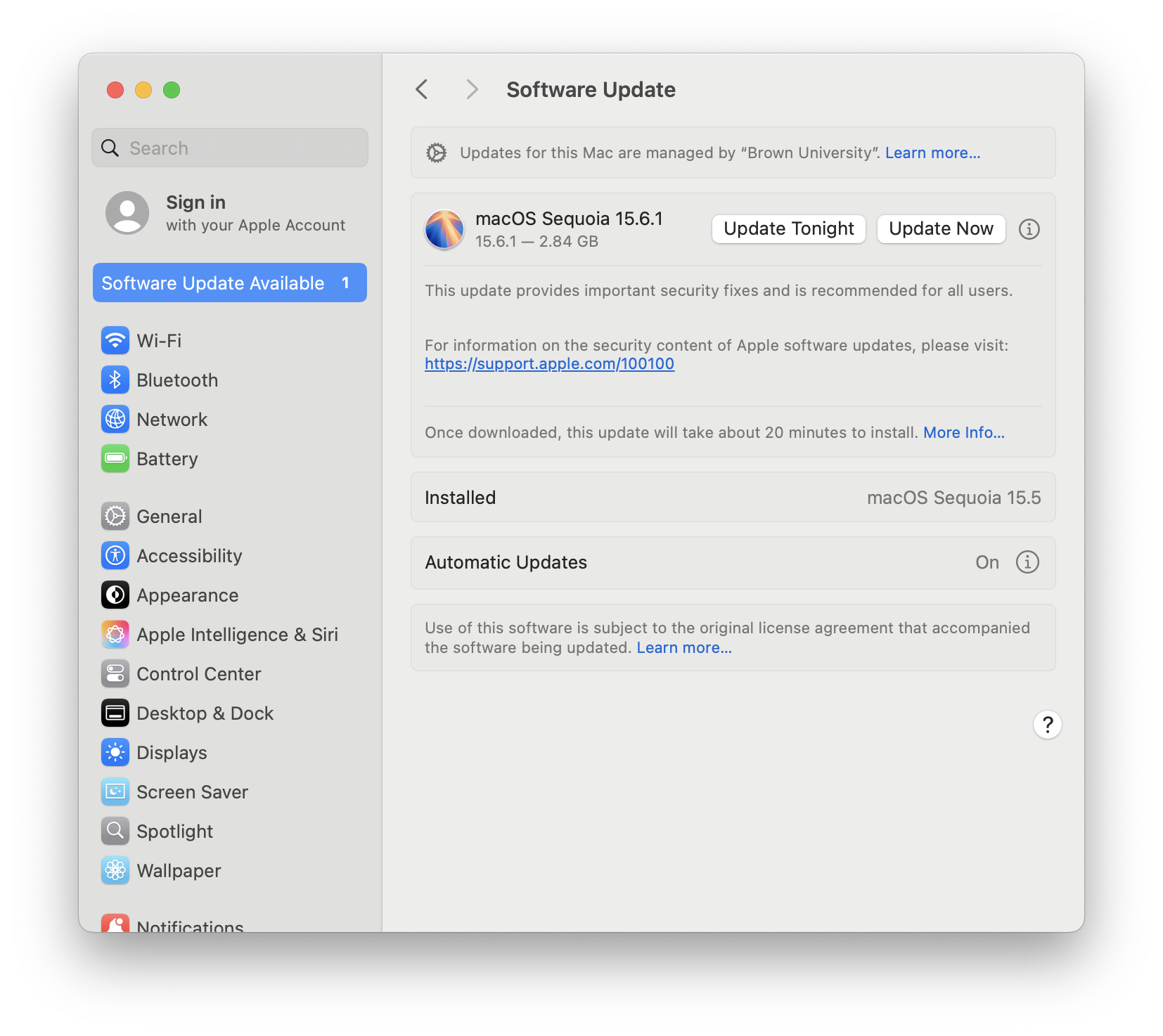
Task: Click Sign in with your Apple Account
Action: 225,213
